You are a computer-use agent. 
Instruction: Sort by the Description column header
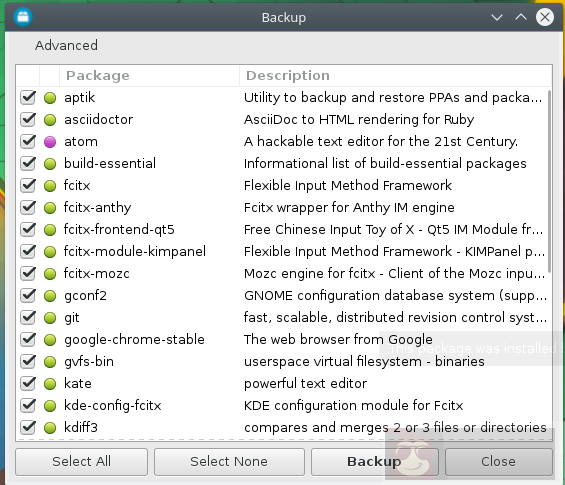[x=396, y=76]
